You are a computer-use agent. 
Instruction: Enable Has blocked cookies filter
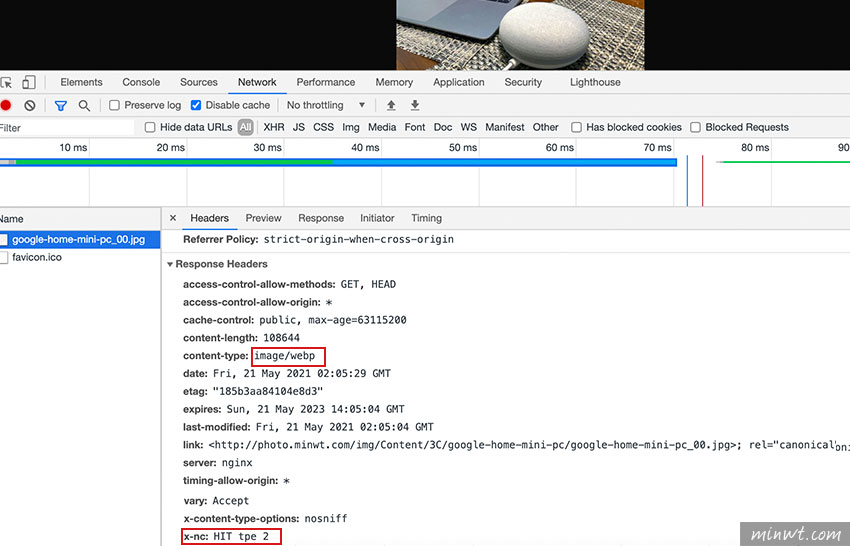[x=576, y=127]
